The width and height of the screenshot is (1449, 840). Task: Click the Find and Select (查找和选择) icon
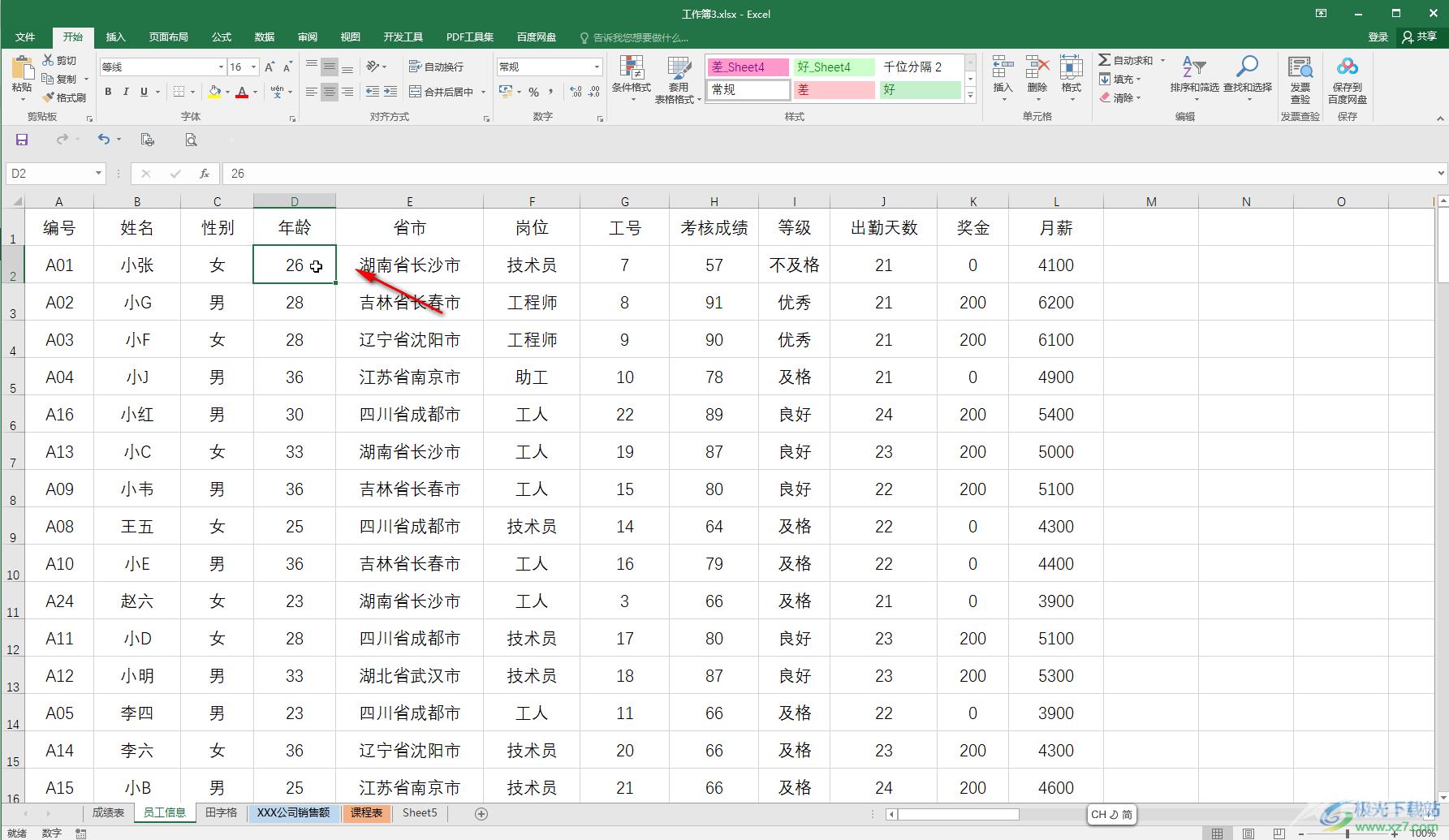click(1247, 68)
